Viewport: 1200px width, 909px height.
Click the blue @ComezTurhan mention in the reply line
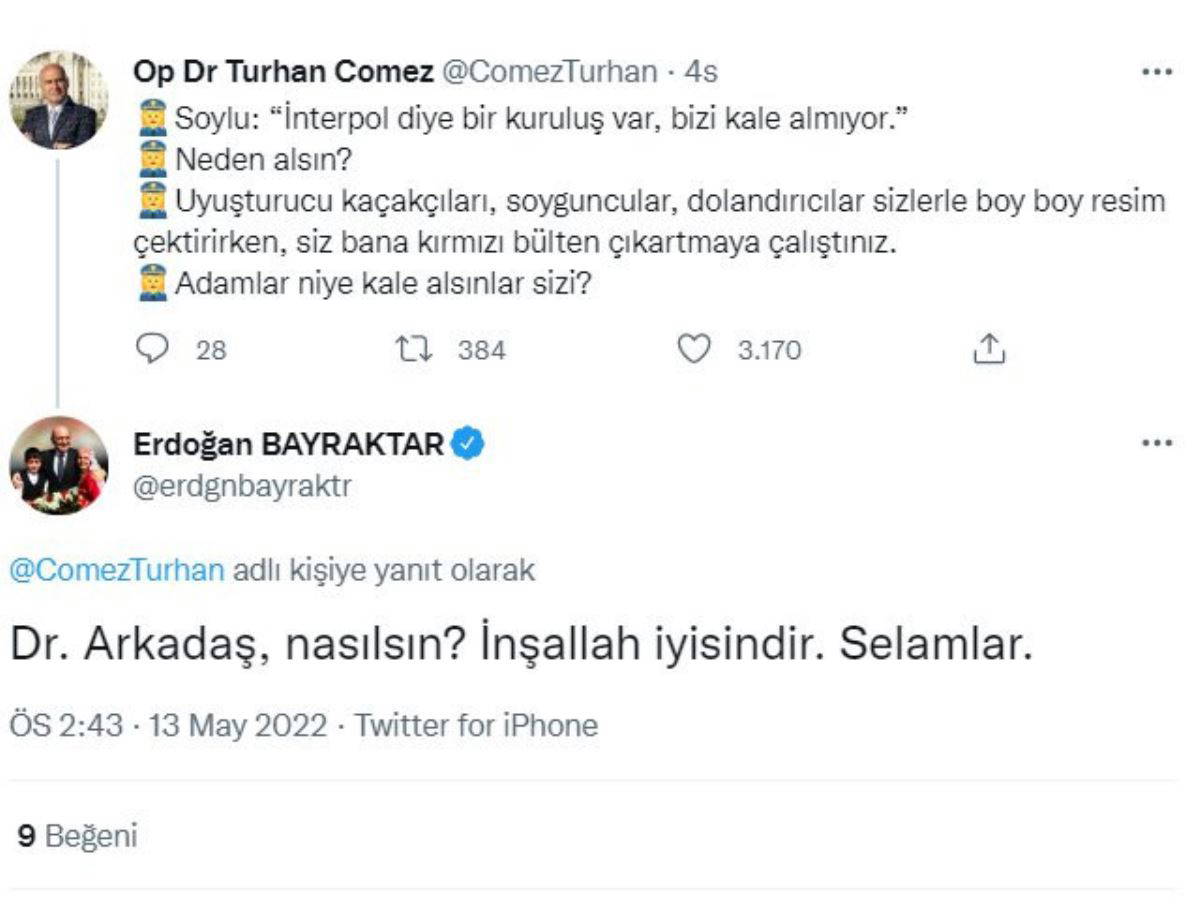117,570
